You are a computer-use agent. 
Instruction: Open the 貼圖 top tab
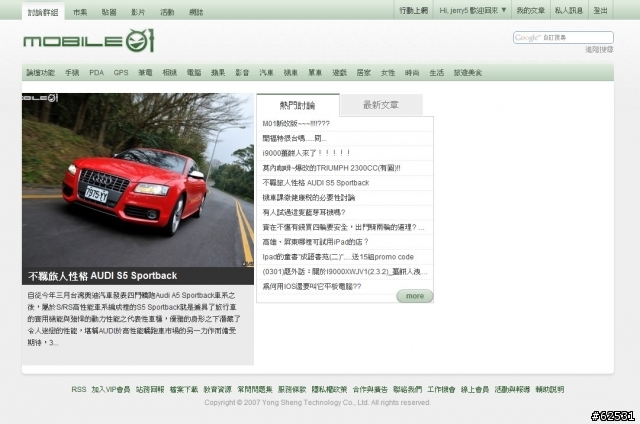tap(109, 12)
